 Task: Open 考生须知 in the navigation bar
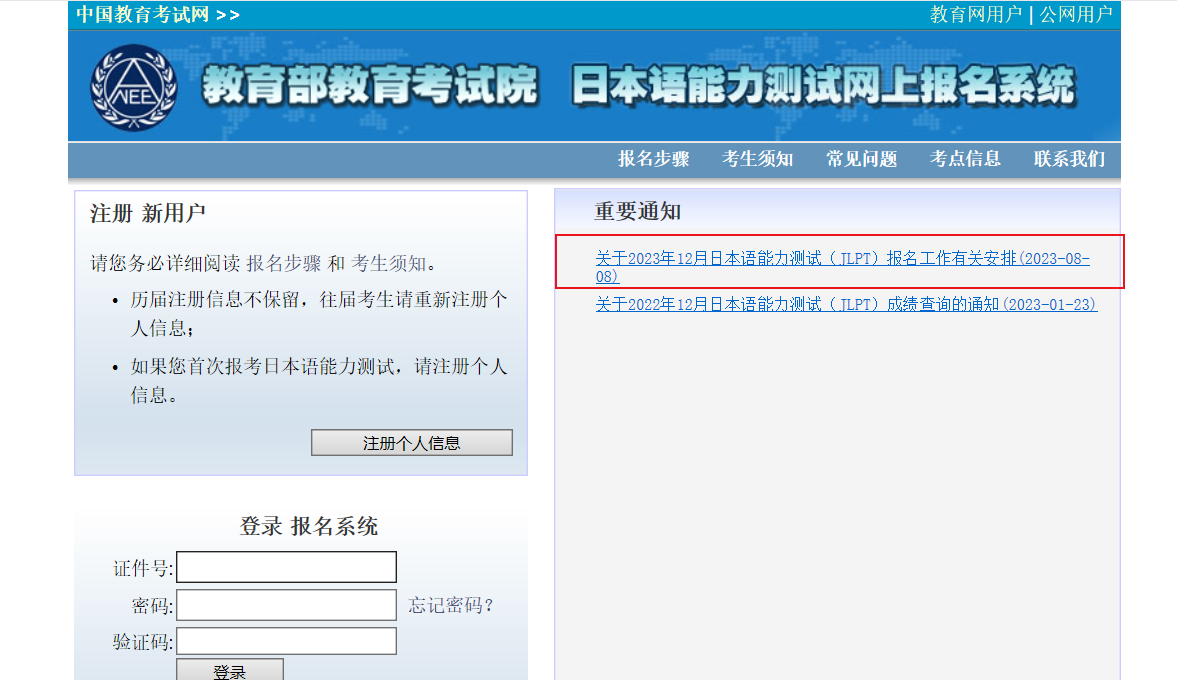pyautogui.click(x=757, y=159)
